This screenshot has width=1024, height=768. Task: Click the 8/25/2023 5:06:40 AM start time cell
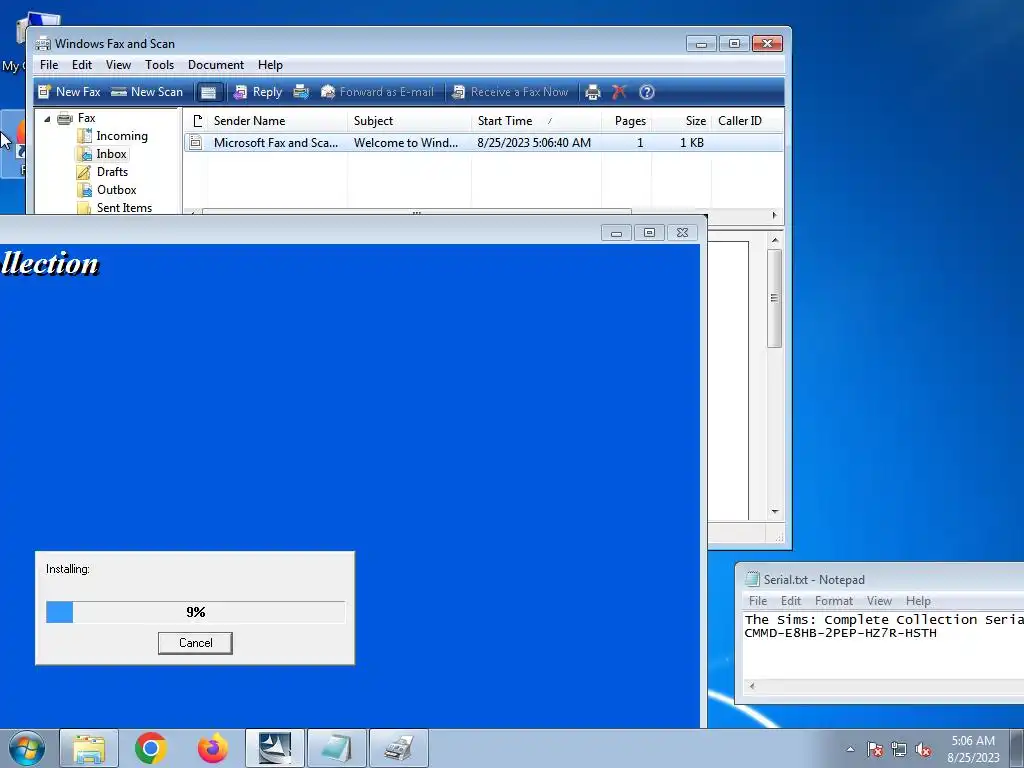tap(534, 142)
